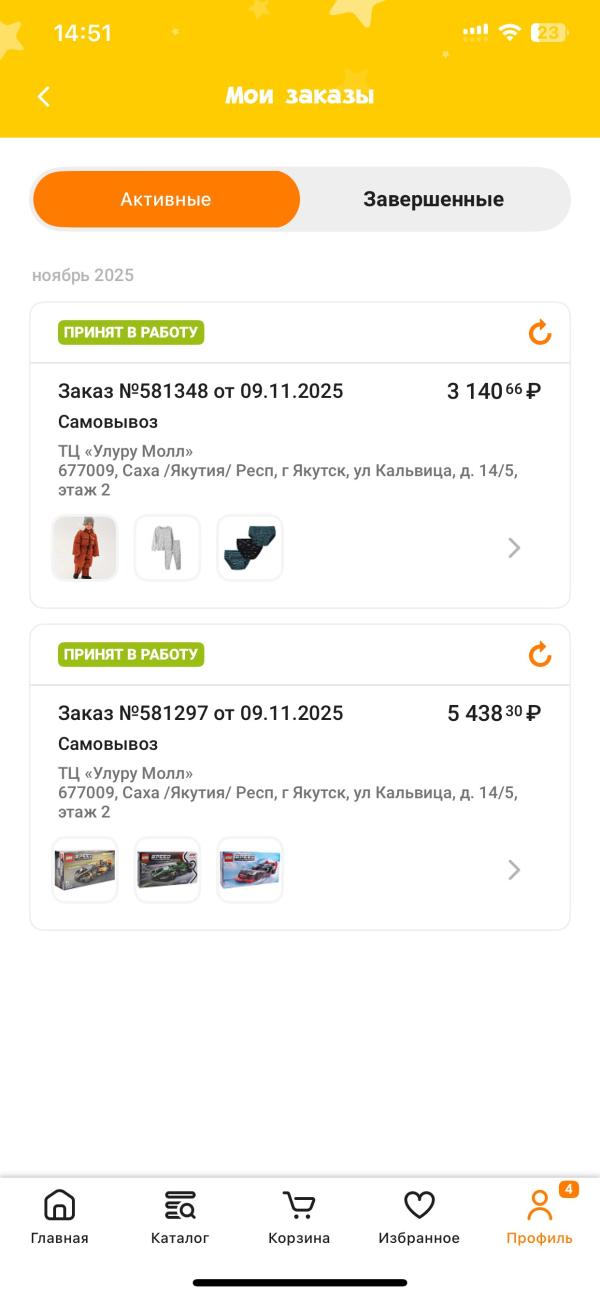
Task: Open the Корзина cart icon
Action: click(x=299, y=1206)
